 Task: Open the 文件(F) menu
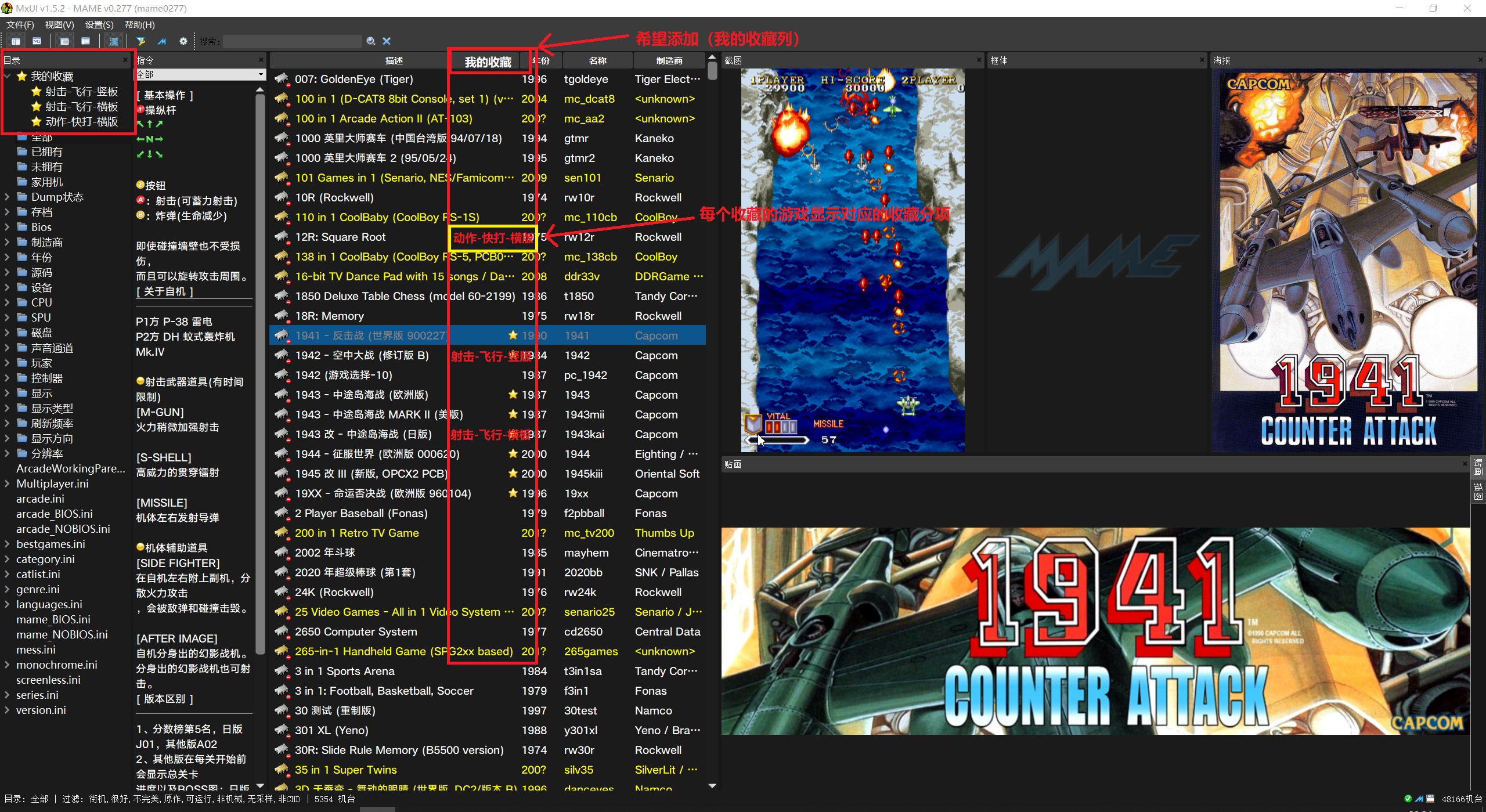(x=20, y=25)
